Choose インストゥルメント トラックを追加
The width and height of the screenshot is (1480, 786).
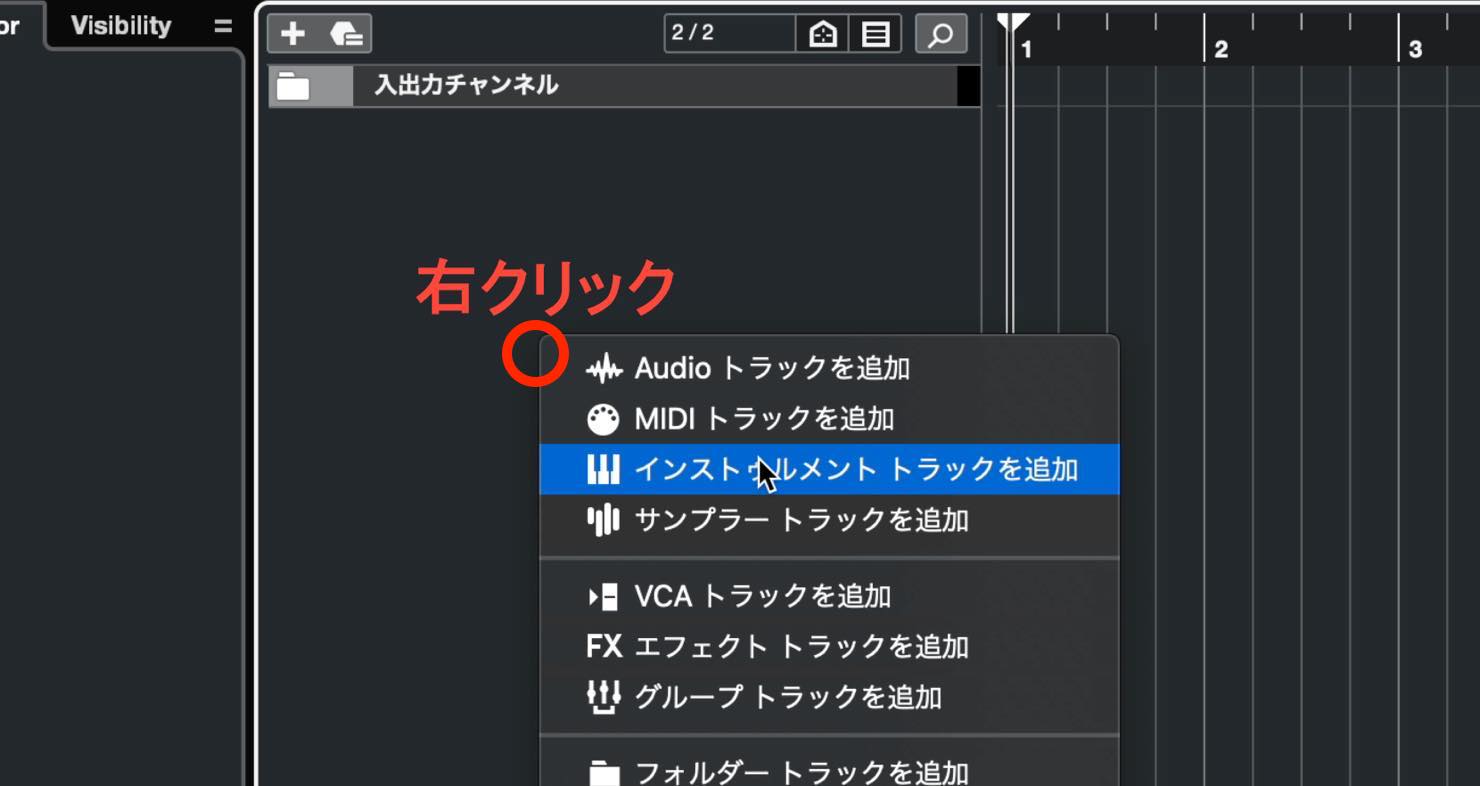(829, 469)
